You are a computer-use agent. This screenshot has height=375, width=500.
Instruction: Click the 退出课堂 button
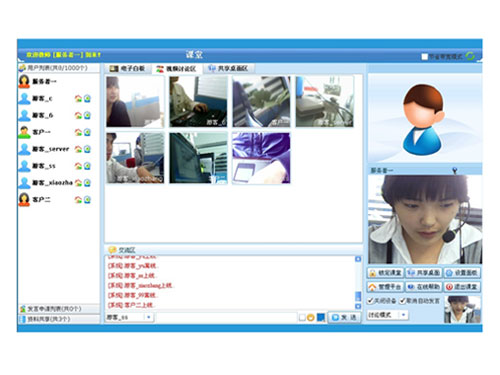462,287
